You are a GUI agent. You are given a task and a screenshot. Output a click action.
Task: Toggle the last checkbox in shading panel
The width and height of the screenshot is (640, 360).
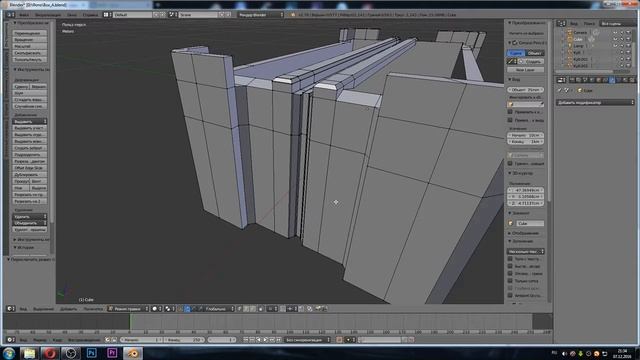pyautogui.click(x=510, y=295)
